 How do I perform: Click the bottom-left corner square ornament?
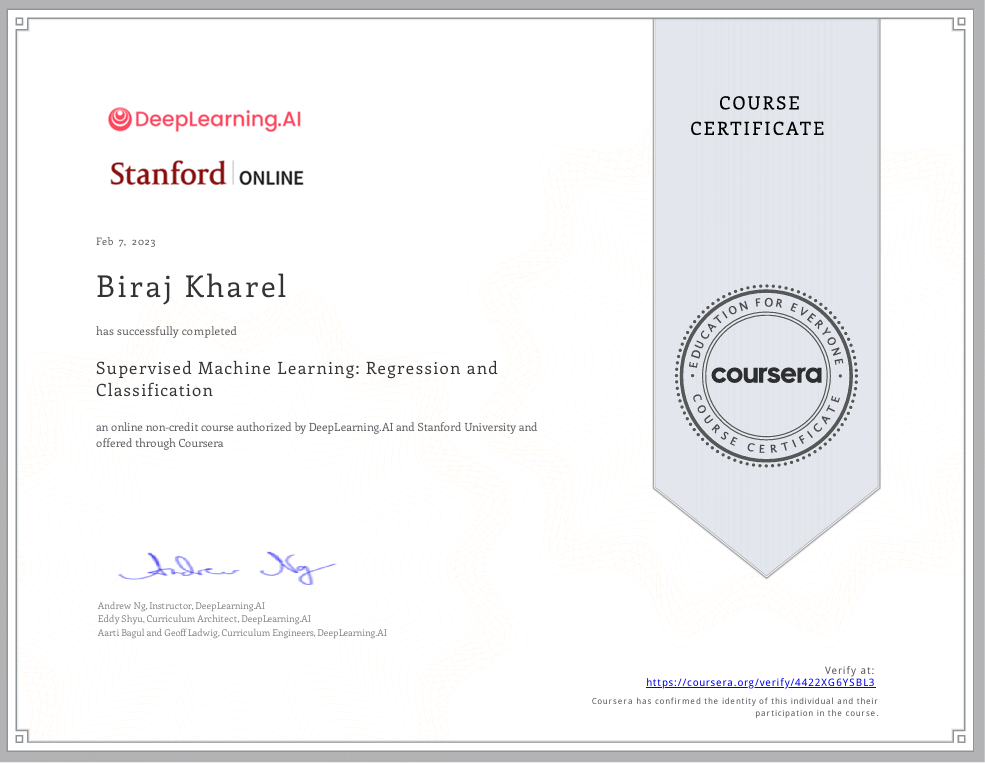tap(22, 740)
